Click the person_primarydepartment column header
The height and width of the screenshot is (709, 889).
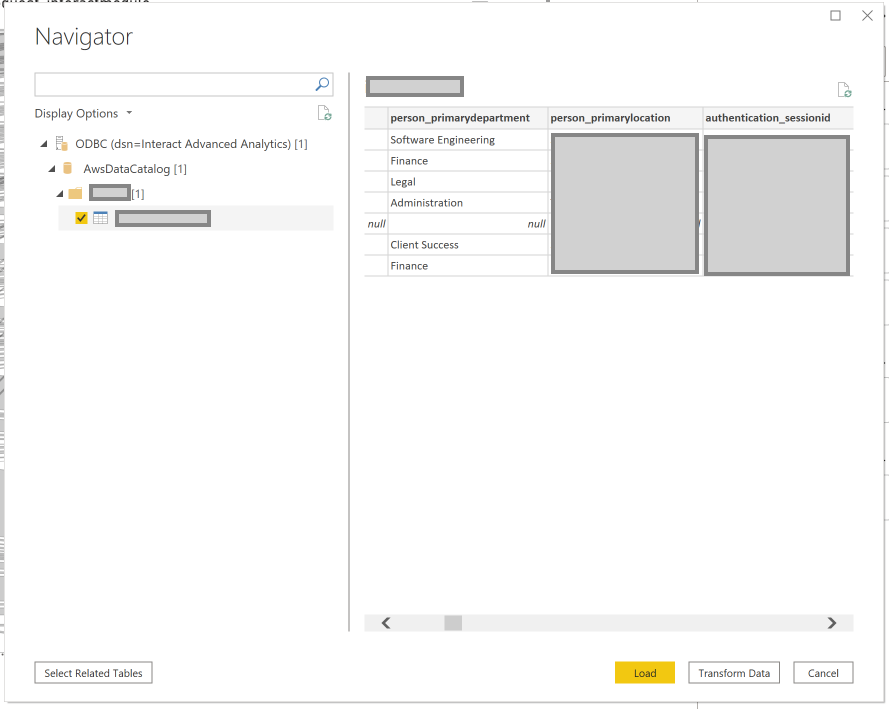pyautogui.click(x=468, y=118)
